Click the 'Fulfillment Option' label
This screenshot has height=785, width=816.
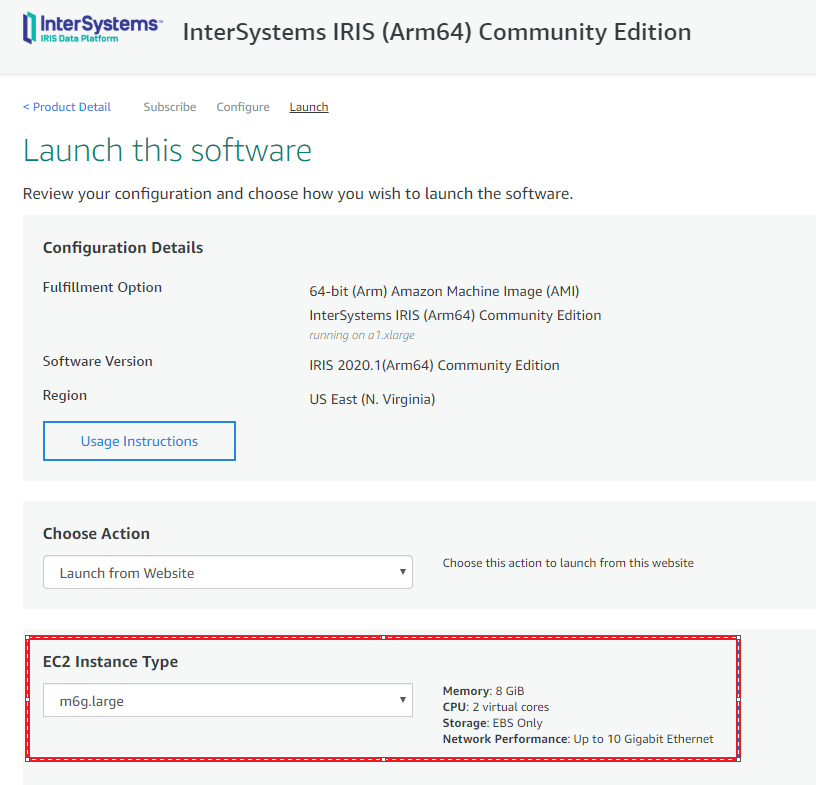point(102,287)
